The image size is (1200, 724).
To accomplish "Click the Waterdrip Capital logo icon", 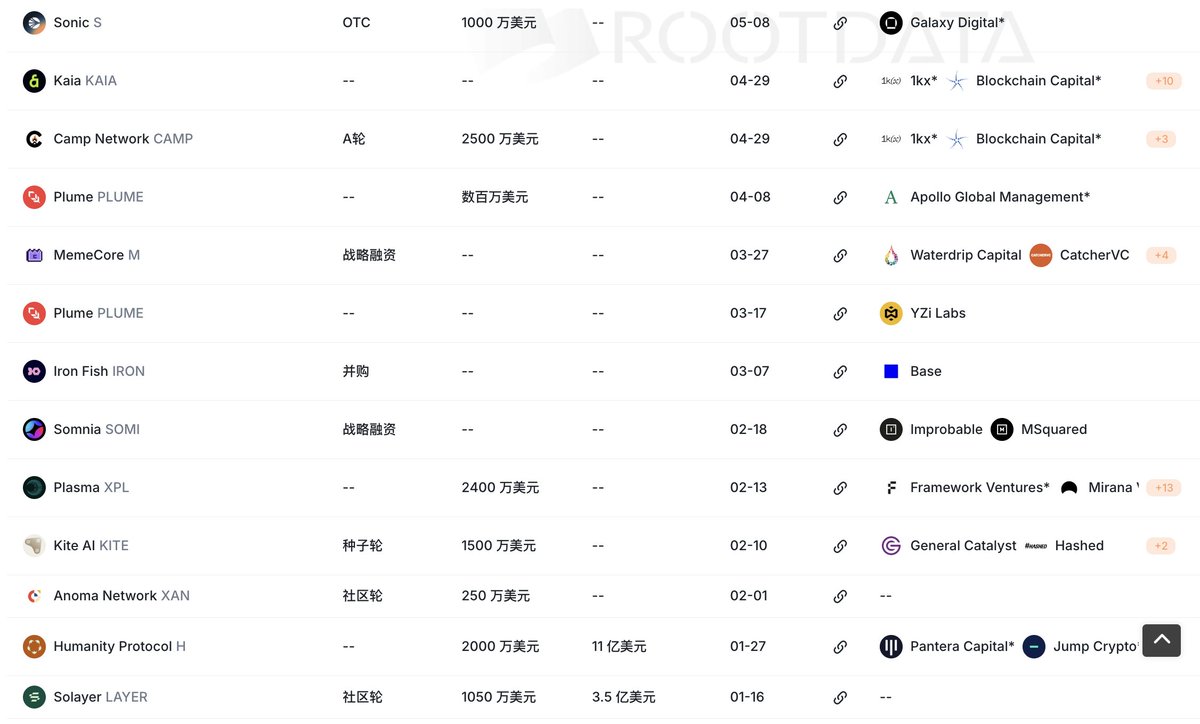I will click(x=891, y=255).
